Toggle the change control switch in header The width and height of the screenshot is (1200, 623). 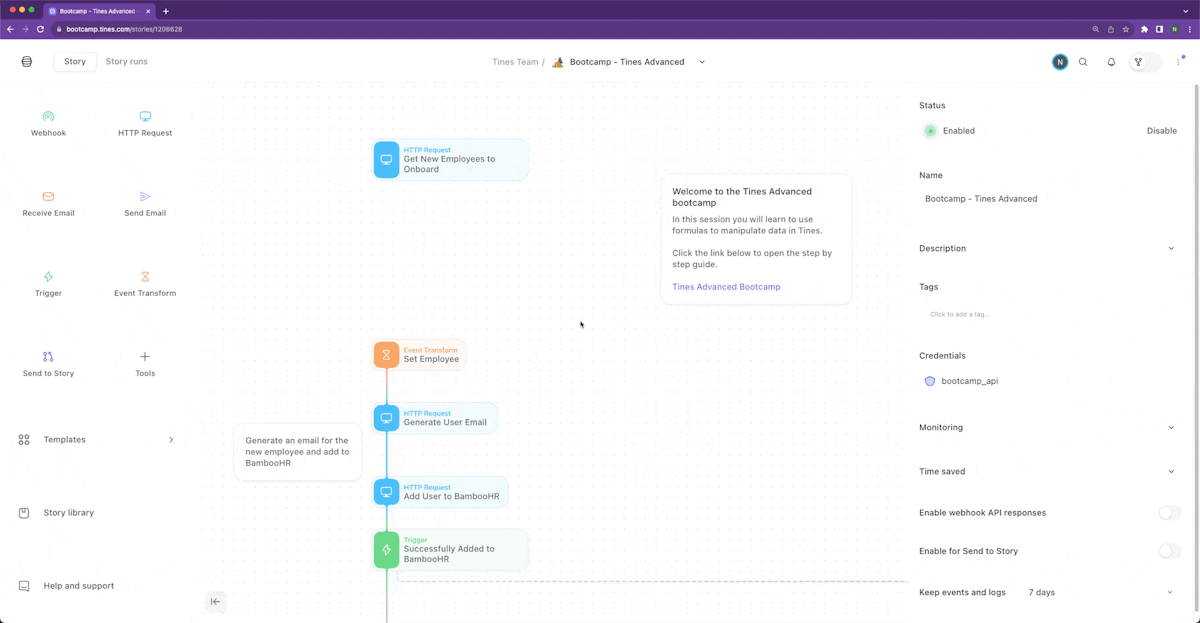(1146, 62)
